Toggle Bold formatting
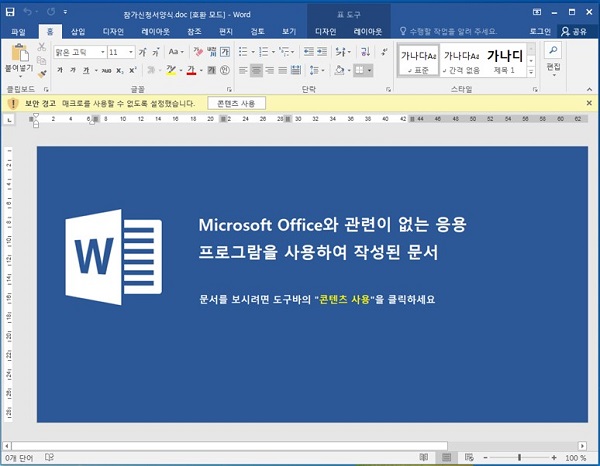Viewport: 600px width, 466px height. click(60, 70)
